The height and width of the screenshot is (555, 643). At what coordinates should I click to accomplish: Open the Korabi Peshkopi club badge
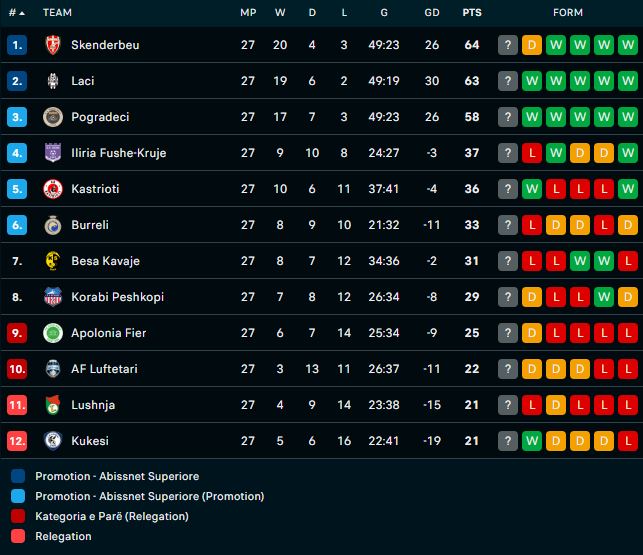pyautogui.click(x=53, y=297)
